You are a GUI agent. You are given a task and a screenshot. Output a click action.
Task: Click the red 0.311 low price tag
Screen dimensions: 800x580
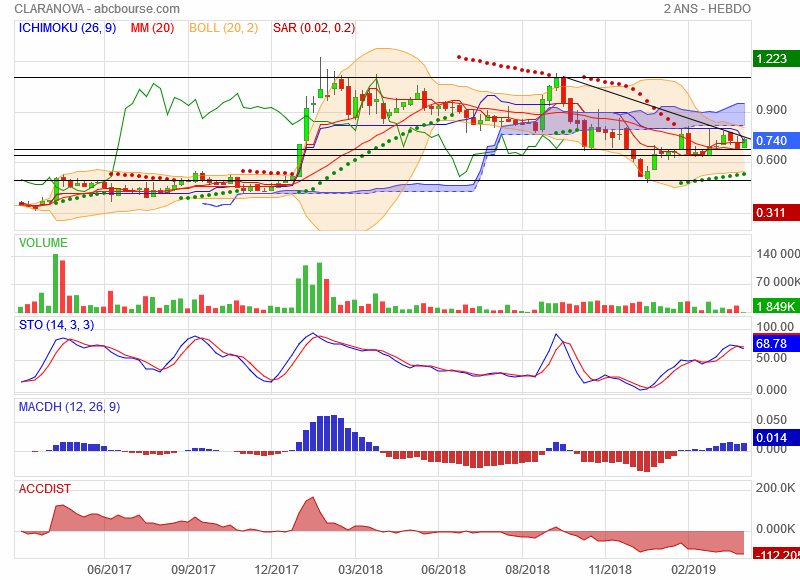click(776, 213)
